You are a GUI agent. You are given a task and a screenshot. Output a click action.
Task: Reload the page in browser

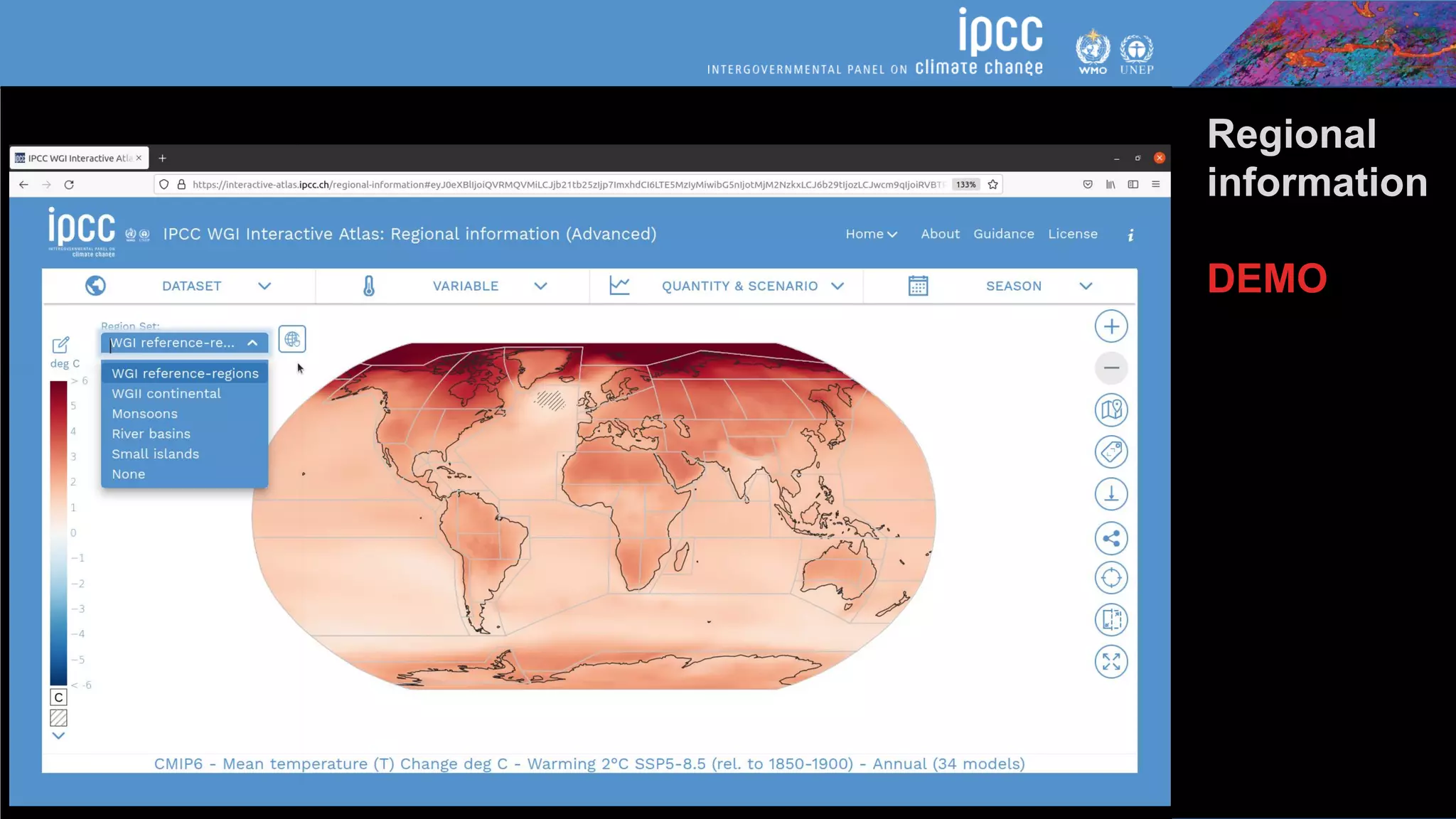[69, 185]
